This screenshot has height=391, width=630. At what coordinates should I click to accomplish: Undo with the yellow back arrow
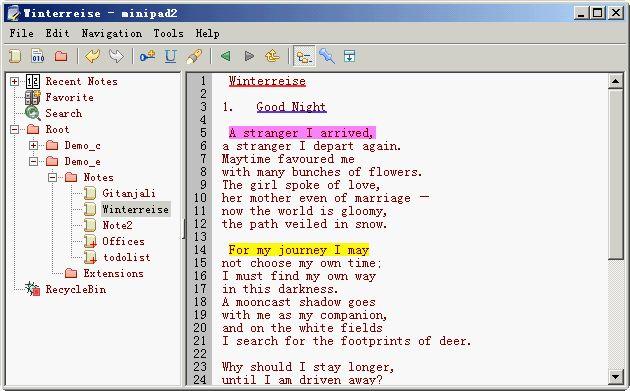(93, 56)
